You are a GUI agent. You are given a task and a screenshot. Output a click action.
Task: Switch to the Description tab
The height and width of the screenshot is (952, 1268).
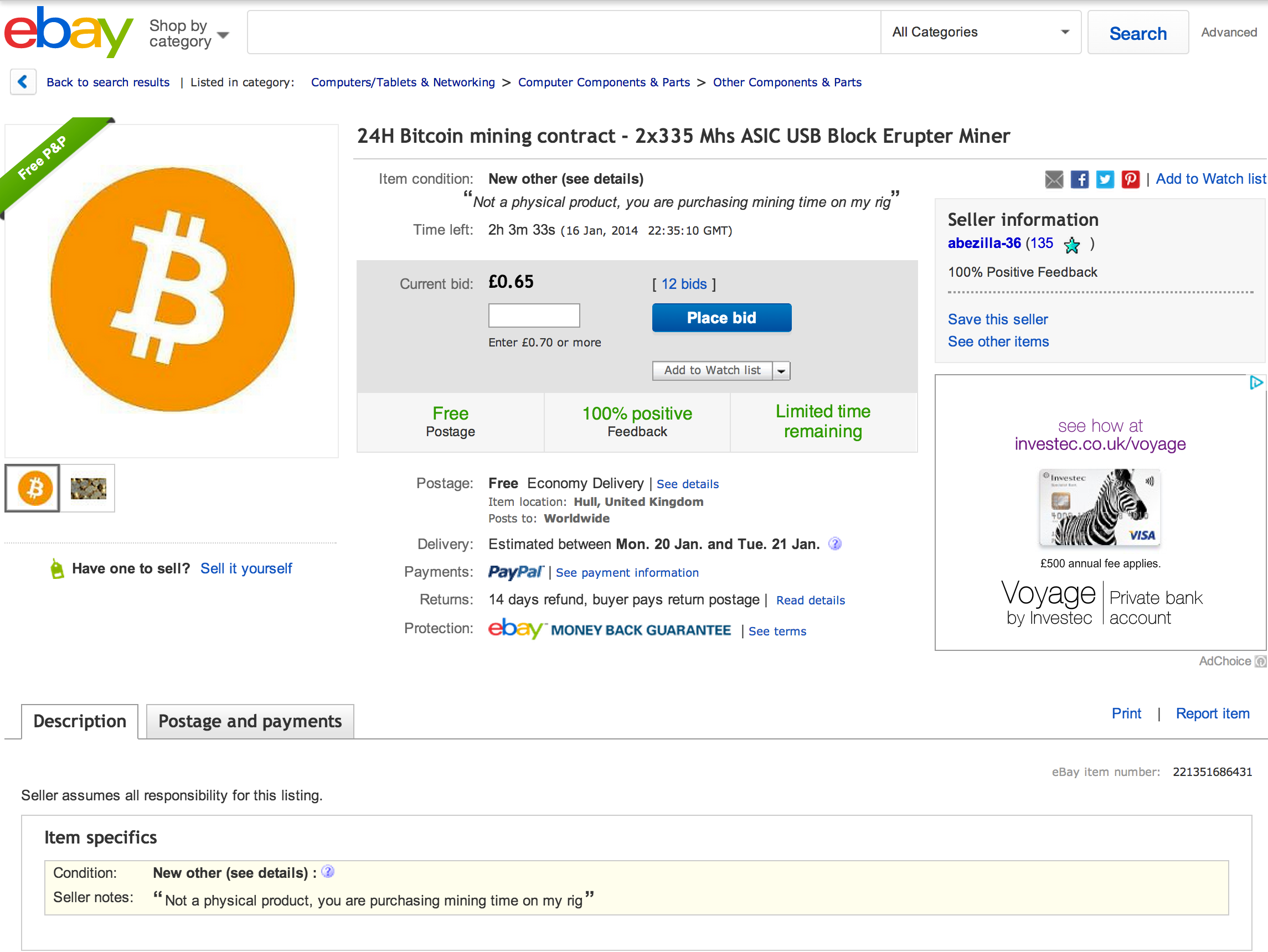pyautogui.click(x=80, y=721)
